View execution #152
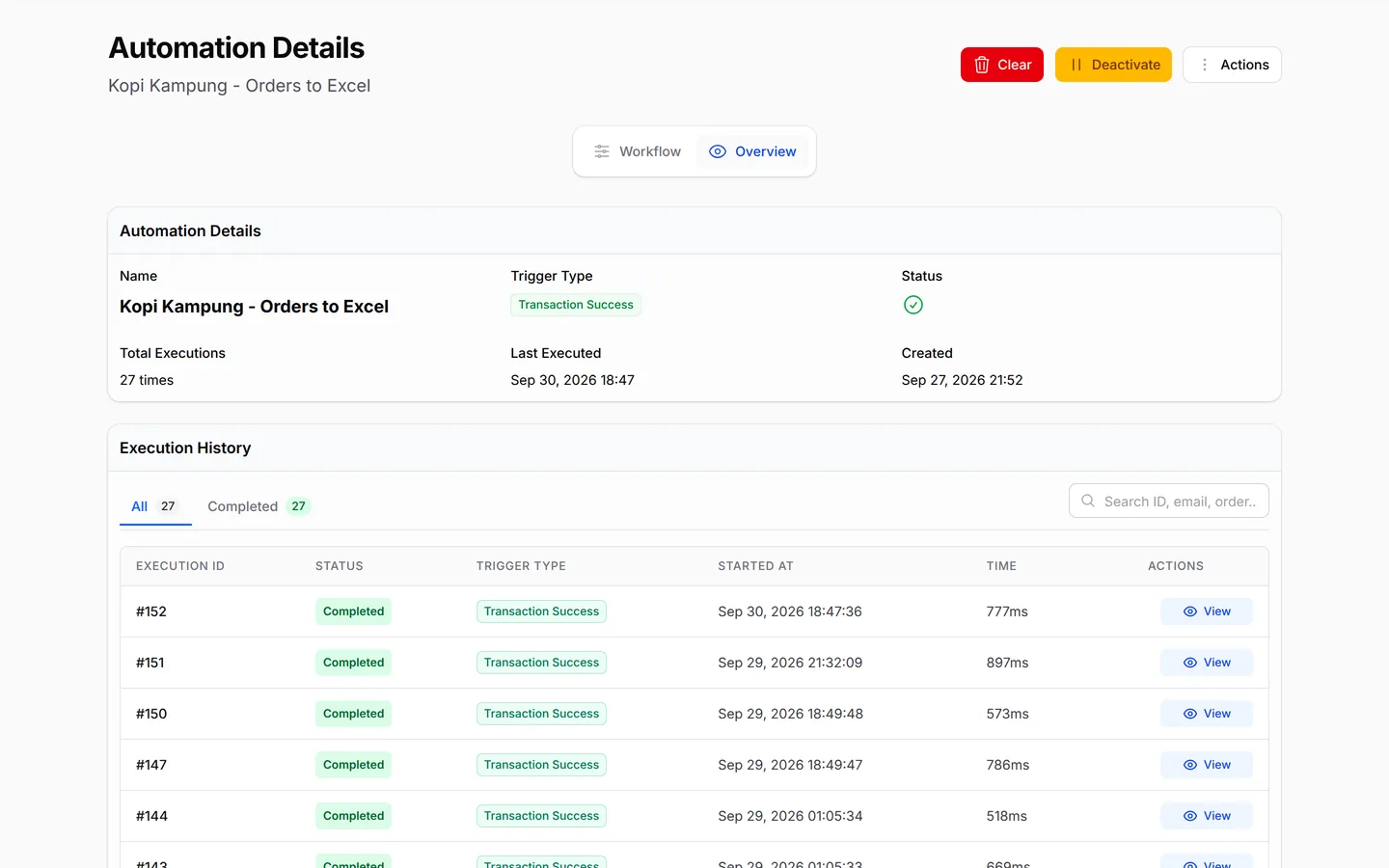The height and width of the screenshot is (868, 1389). tap(1207, 611)
